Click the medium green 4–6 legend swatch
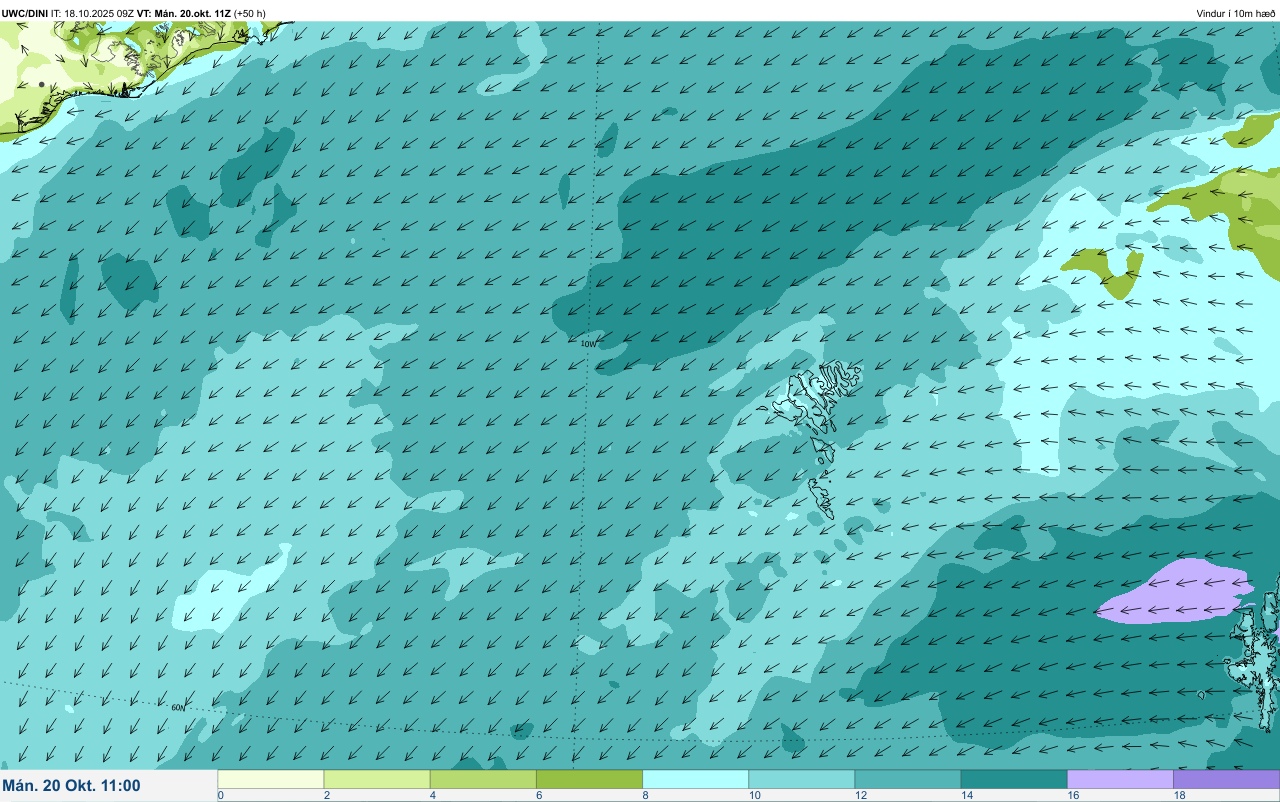Viewport: 1280px width, 802px height. coord(483,779)
